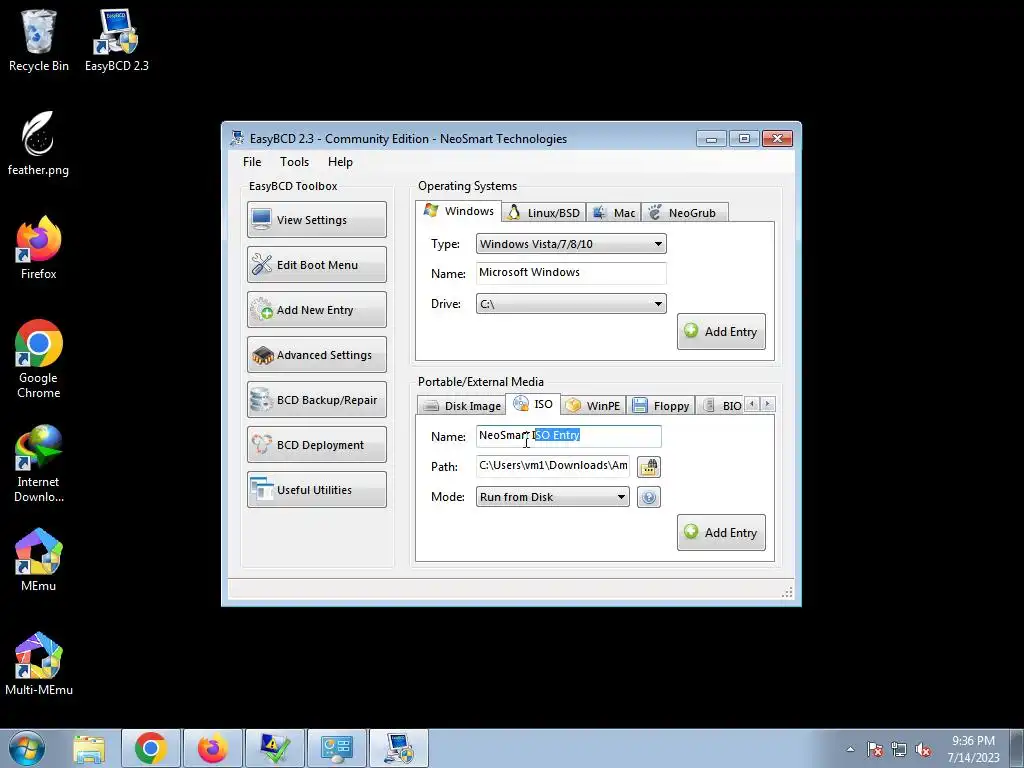Open View Settings in EasyBCD Toolbox
The width and height of the screenshot is (1024, 768).
tap(317, 220)
